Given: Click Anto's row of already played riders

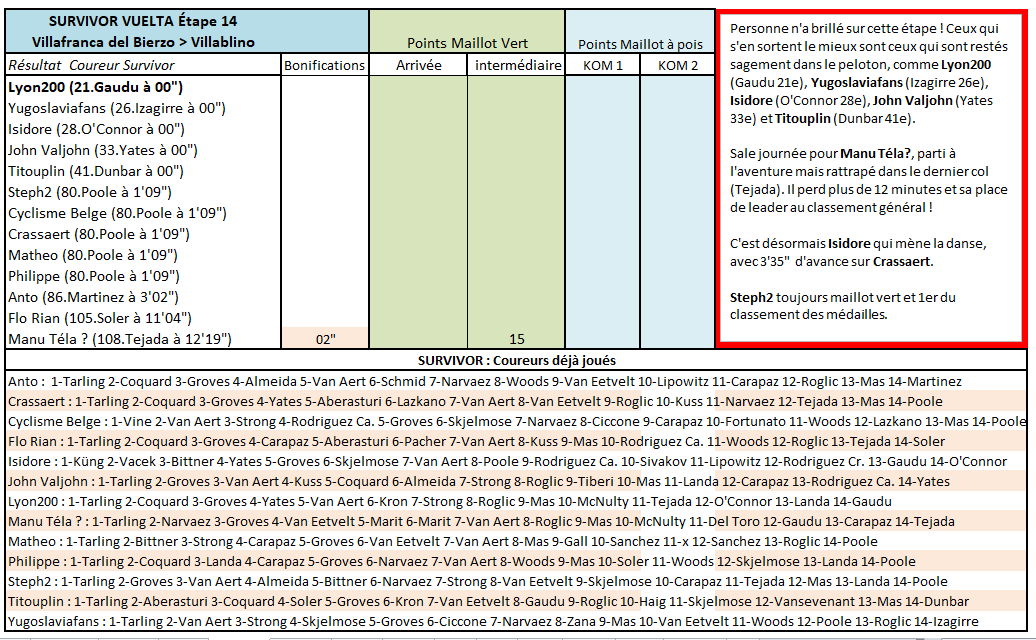Looking at the screenshot, I should tap(485, 381).
